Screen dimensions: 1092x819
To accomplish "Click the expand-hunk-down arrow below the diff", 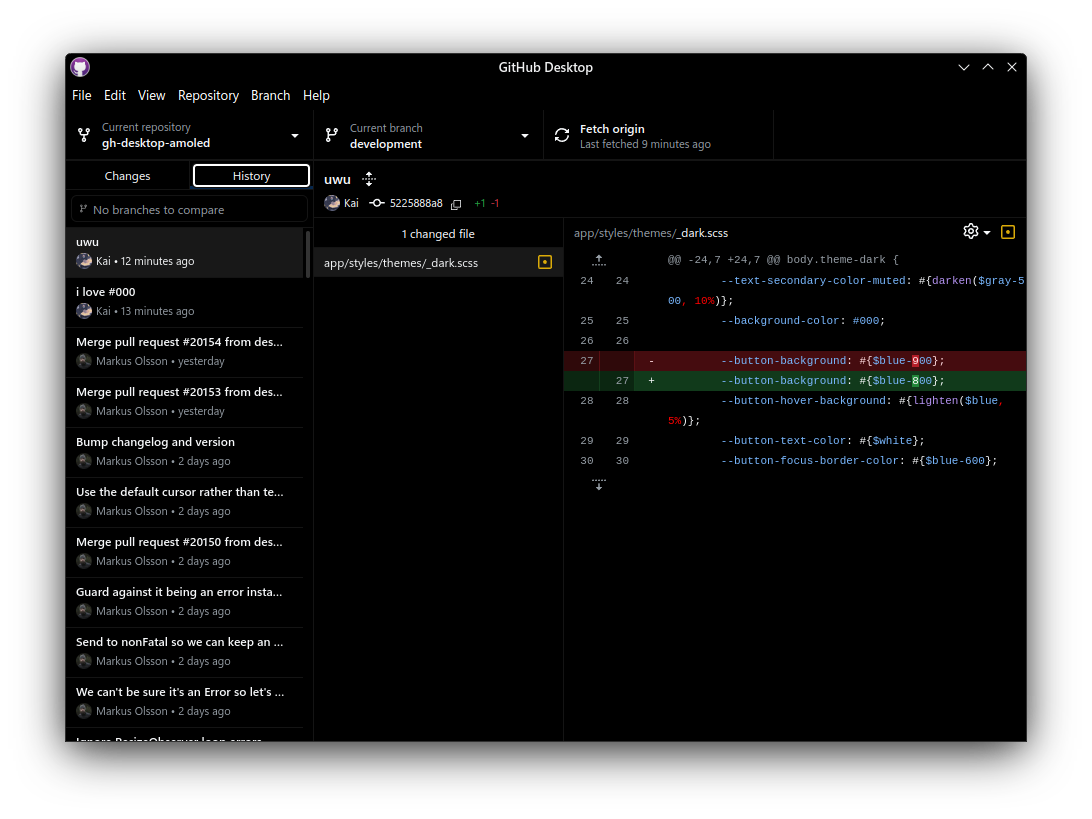I will pyautogui.click(x=599, y=482).
